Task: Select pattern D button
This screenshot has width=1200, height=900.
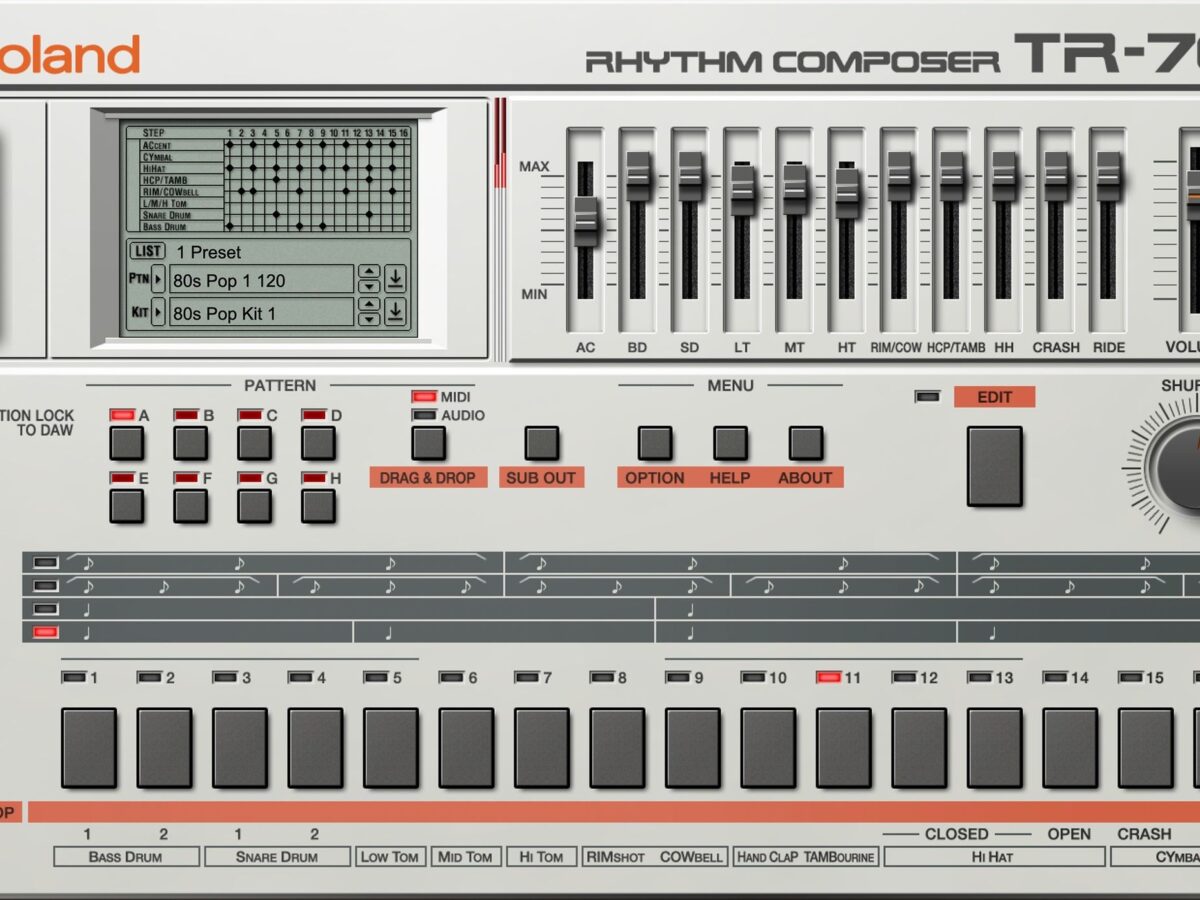Action: (x=319, y=443)
